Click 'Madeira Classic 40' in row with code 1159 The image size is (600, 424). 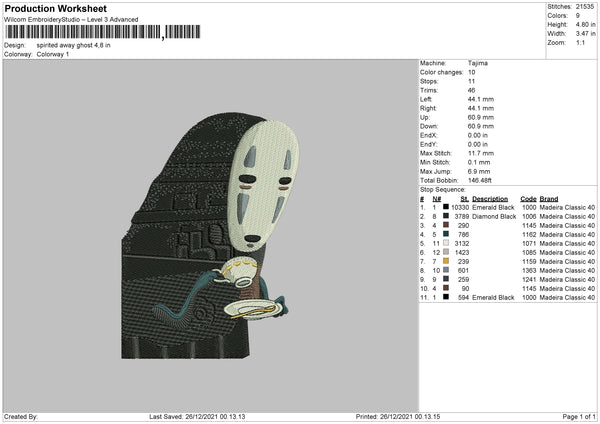click(x=567, y=261)
